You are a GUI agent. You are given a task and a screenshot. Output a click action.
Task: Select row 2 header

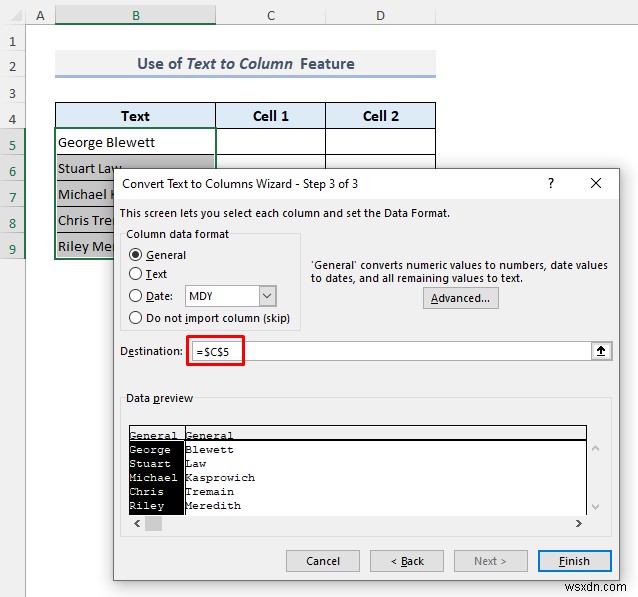coord(13,66)
